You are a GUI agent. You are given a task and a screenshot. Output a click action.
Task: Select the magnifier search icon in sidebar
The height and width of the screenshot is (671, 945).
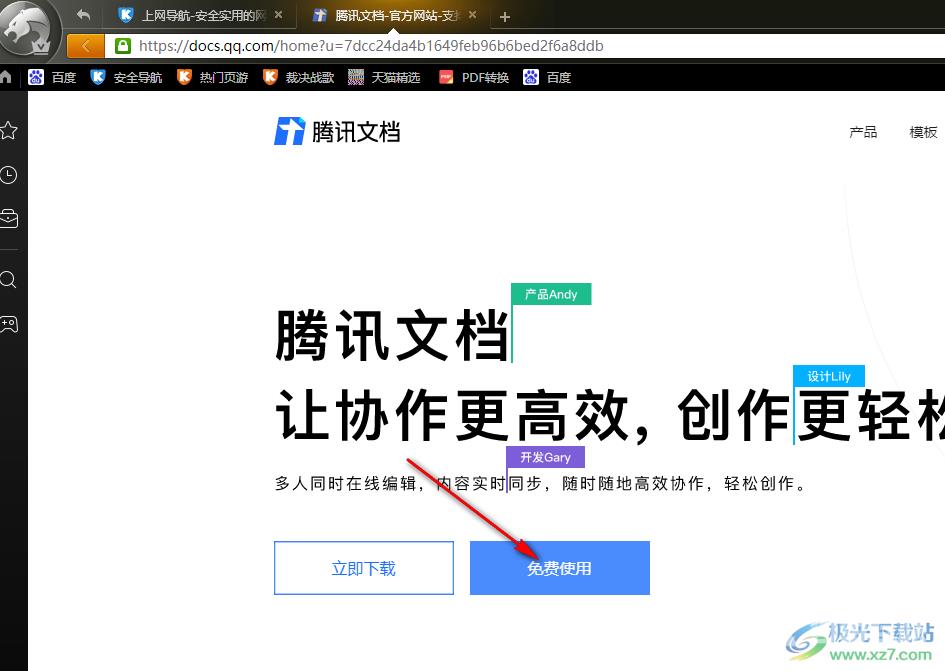click(x=9, y=280)
